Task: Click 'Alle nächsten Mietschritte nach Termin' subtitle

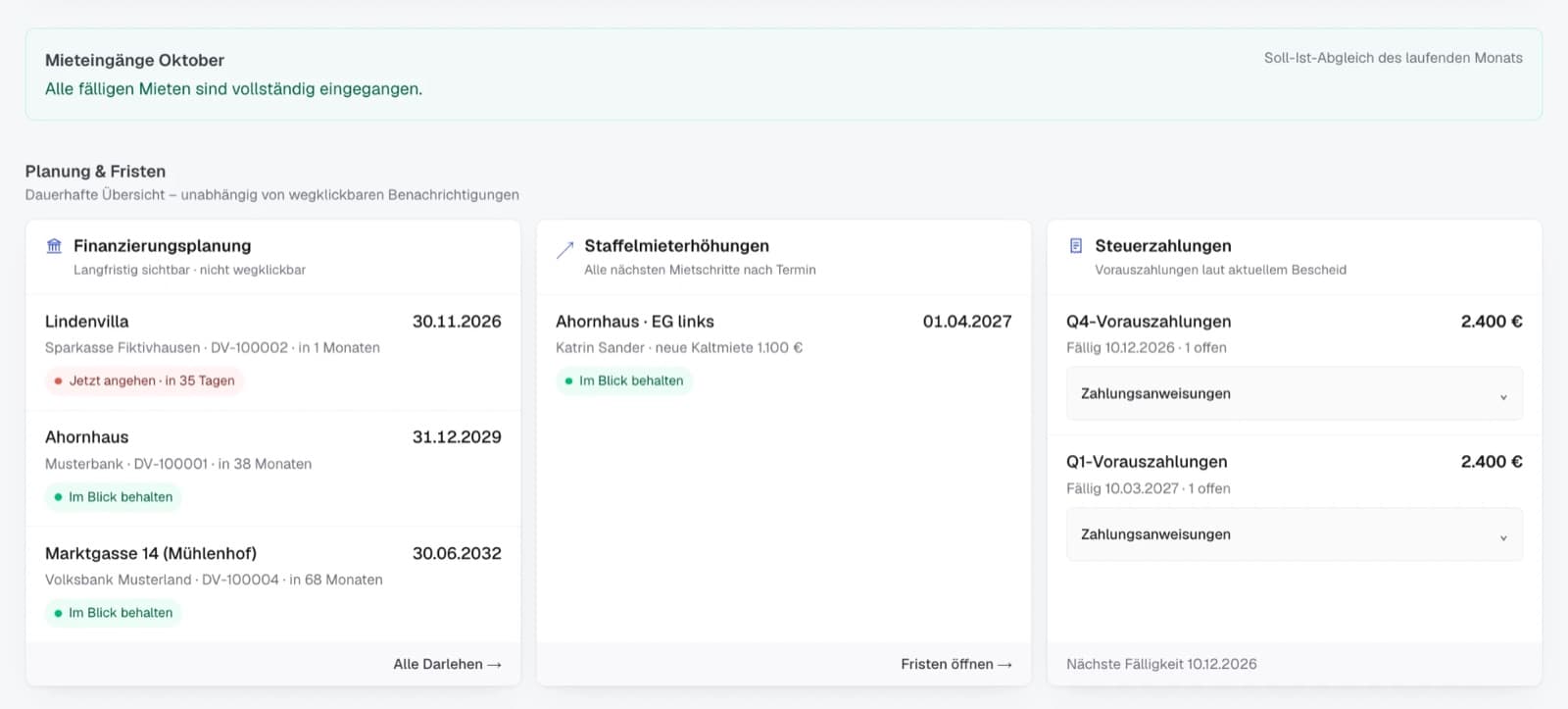Action: 700,270
